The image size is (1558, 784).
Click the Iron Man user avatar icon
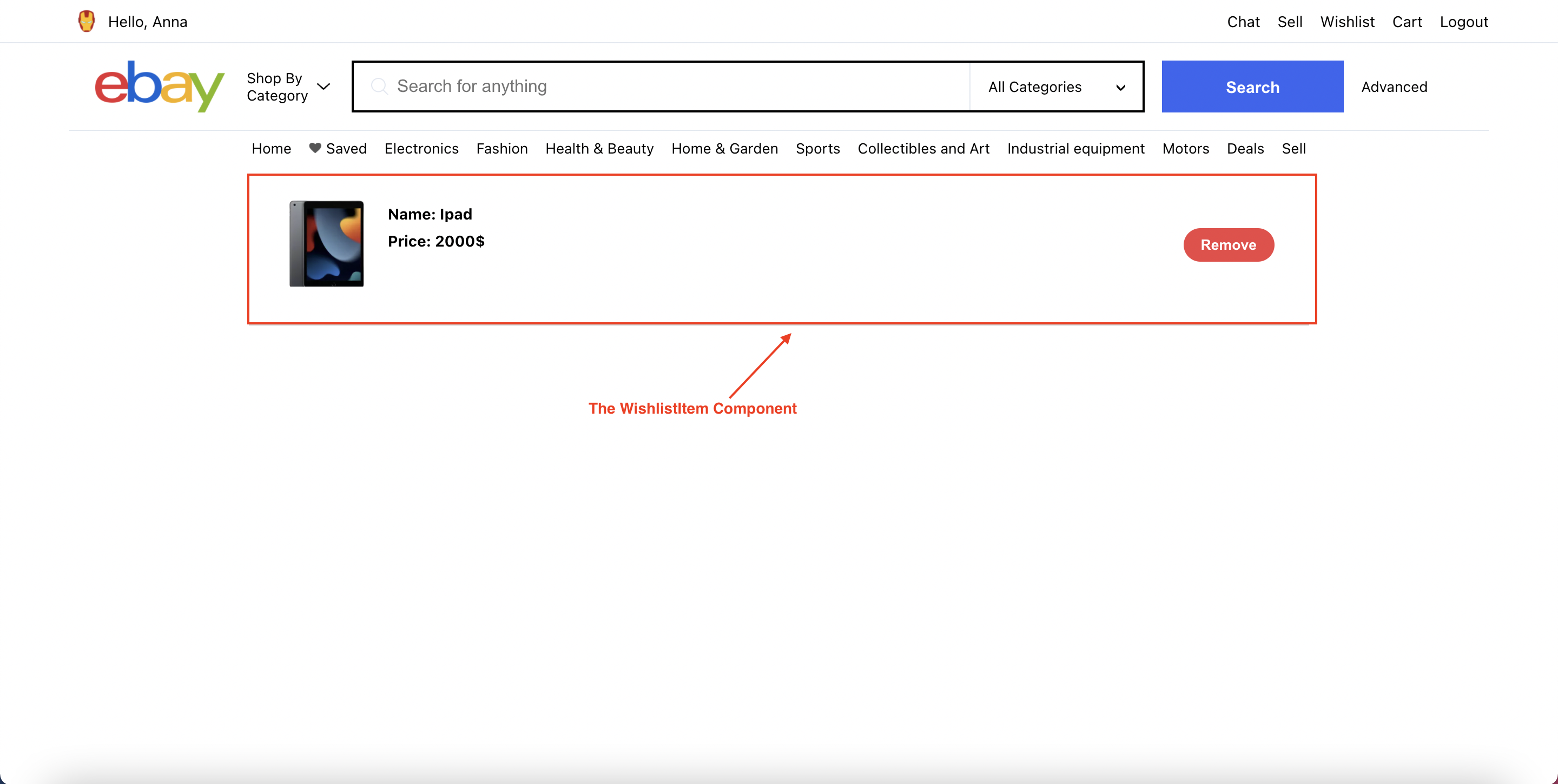coord(87,21)
